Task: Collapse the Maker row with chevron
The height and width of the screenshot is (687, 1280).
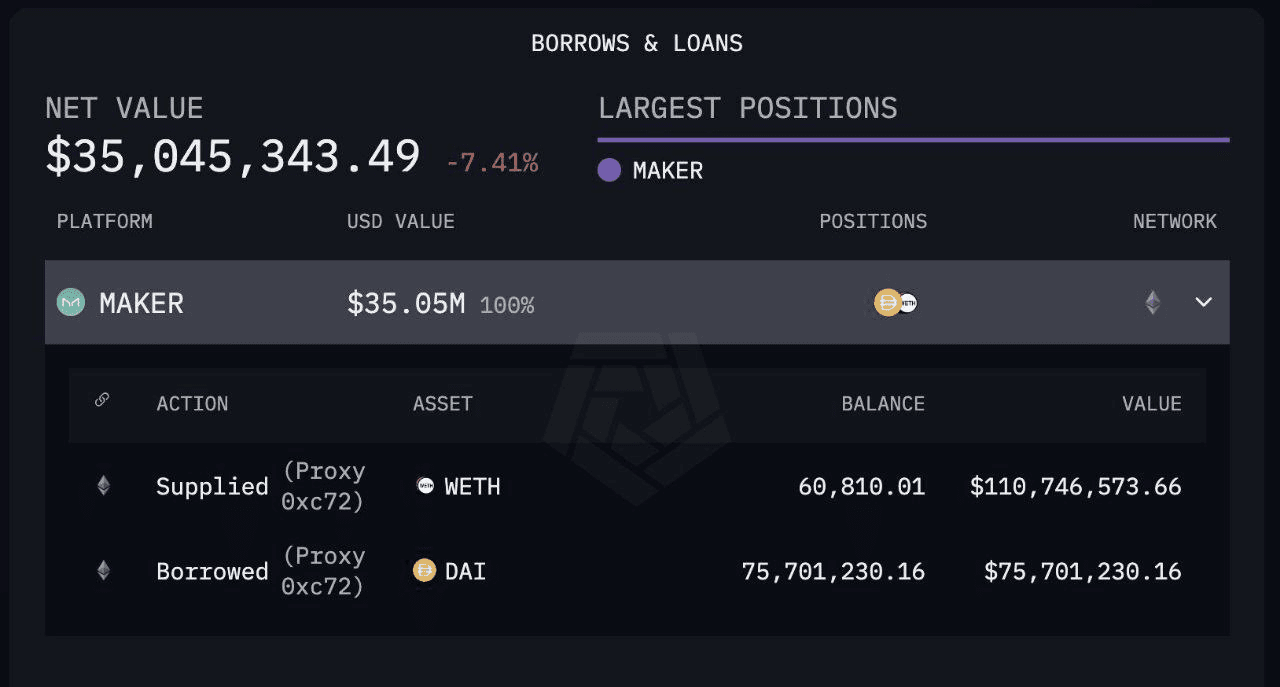Action: click(1204, 302)
